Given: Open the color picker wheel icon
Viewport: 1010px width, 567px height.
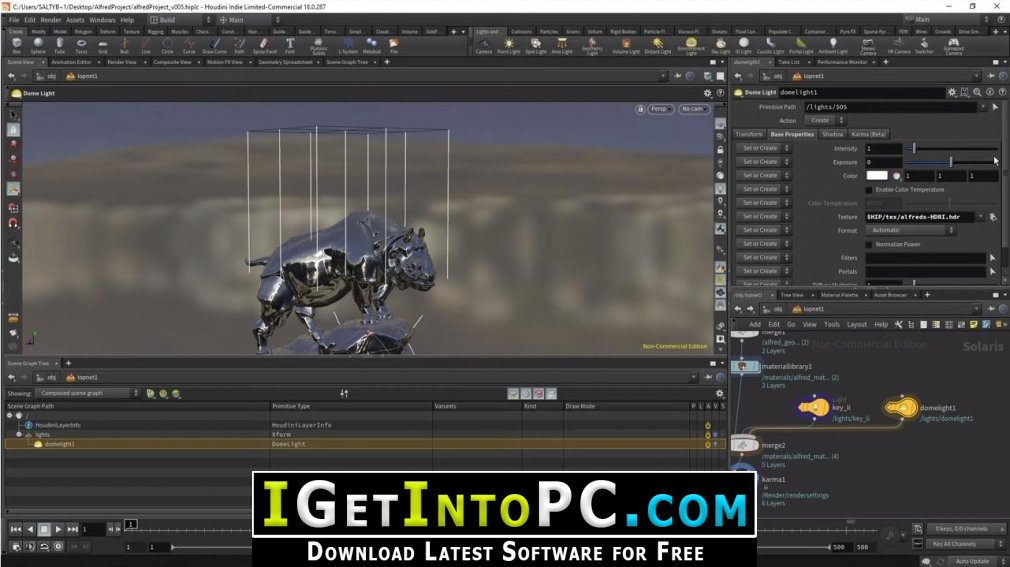Looking at the screenshot, I should tap(896, 176).
